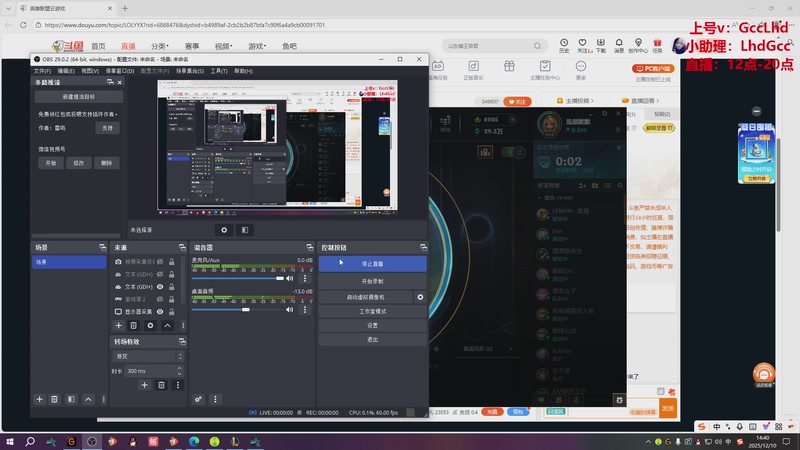The width and height of the screenshot is (800, 450).
Task: Click the search magnifier in Douyu search box
Action: click(x=537, y=46)
